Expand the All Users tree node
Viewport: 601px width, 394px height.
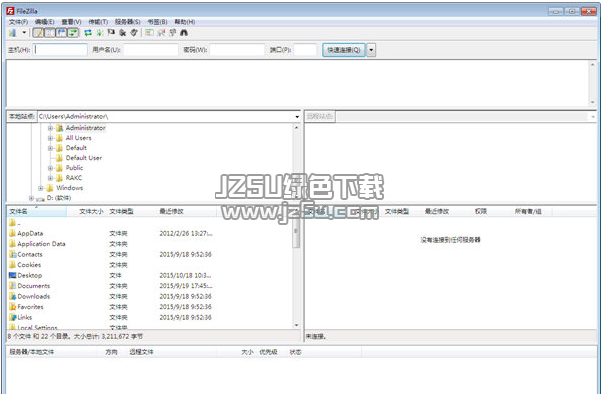click(x=50, y=138)
